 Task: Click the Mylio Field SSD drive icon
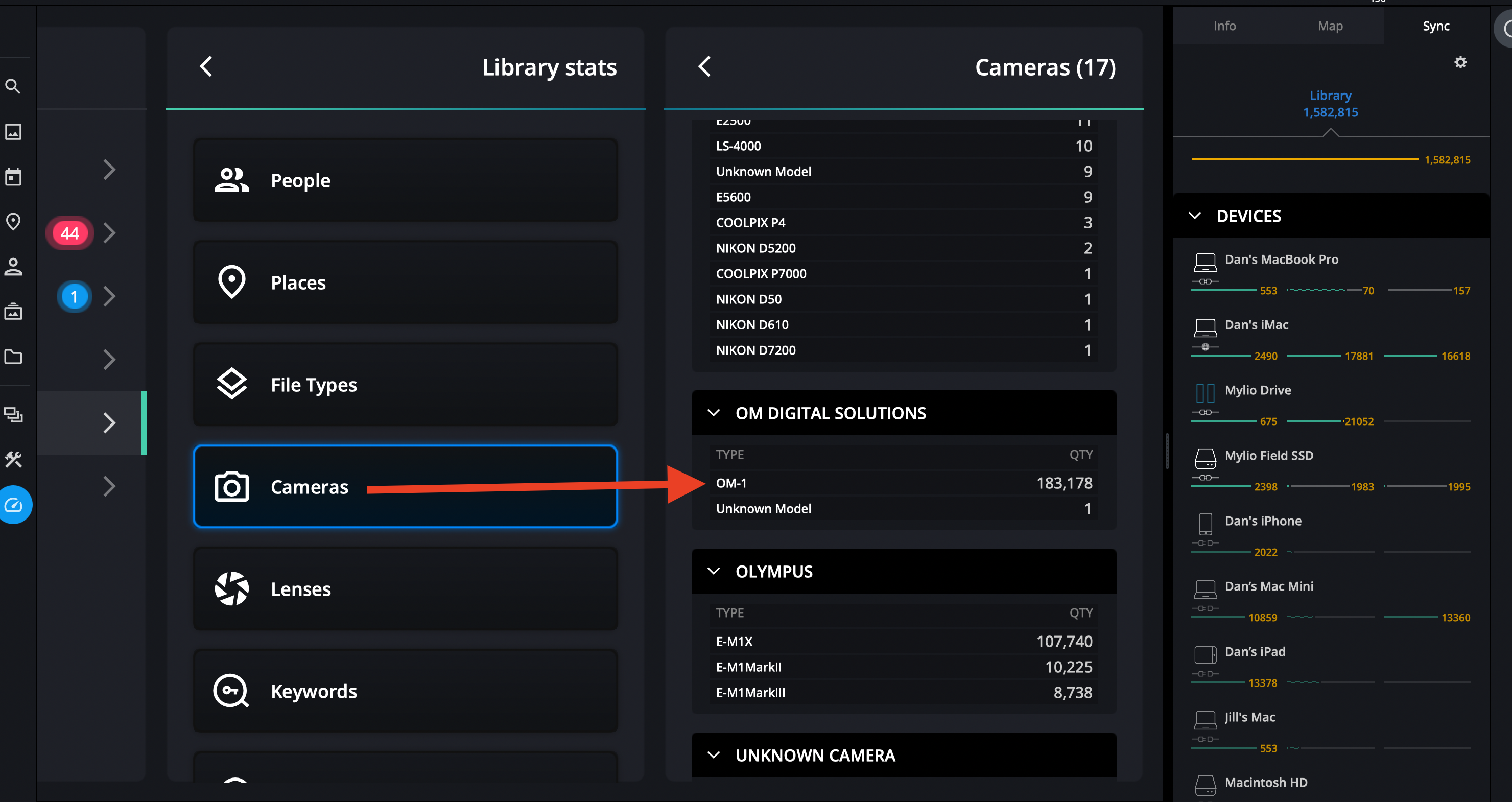(x=1205, y=459)
